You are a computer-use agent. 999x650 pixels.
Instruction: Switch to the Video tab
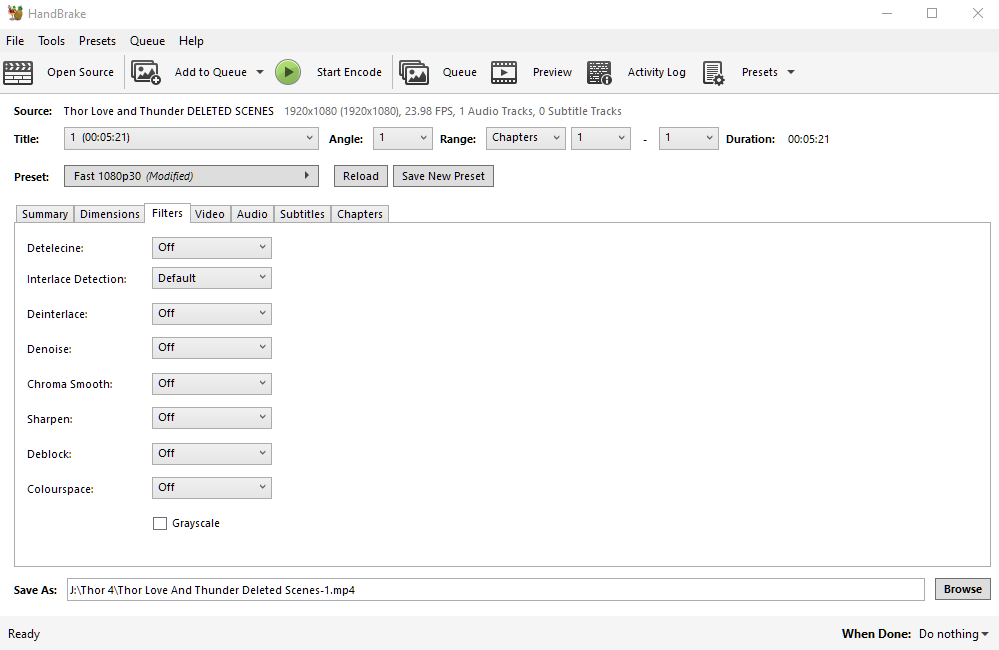click(x=210, y=214)
